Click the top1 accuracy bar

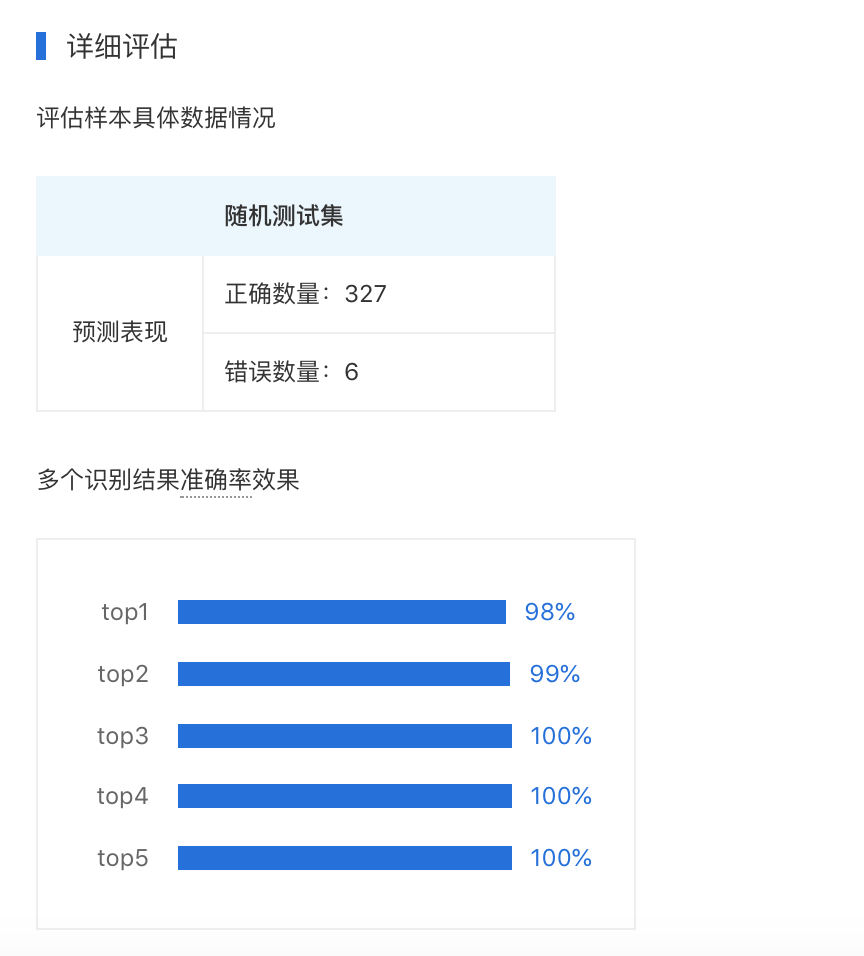tap(342, 612)
